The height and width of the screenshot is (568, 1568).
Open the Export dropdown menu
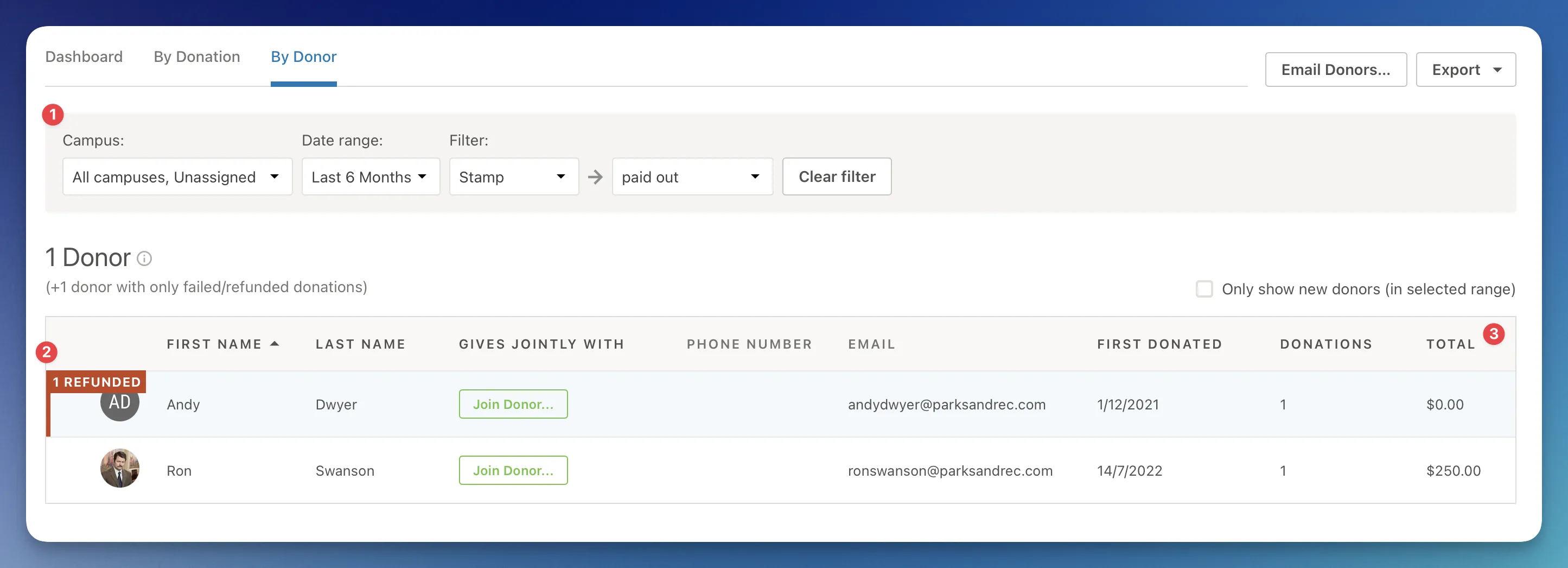(x=1465, y=70)
